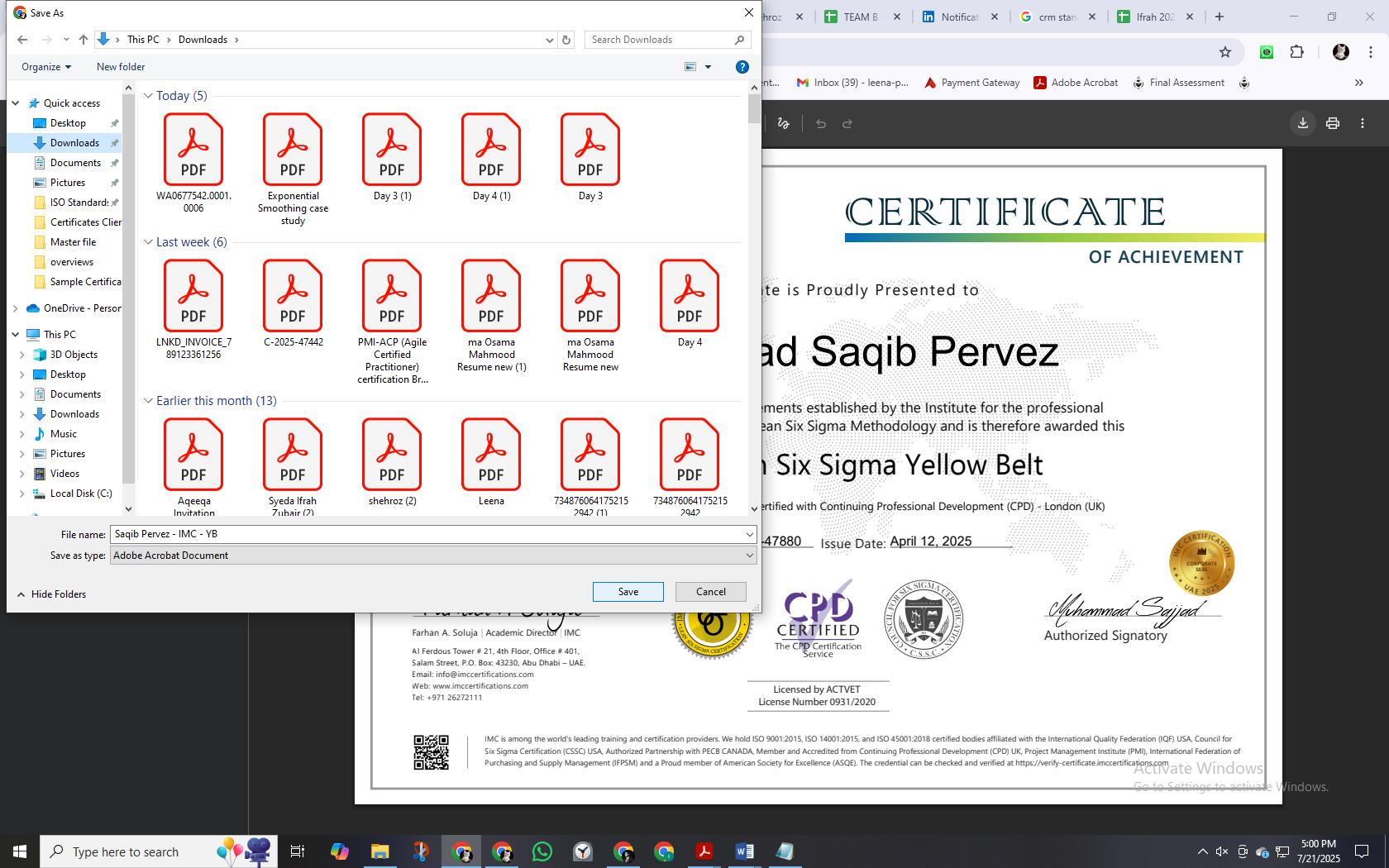Open the Save as type dropdown
Image resolution: width=1389 pixels, height=868 pixels.
pos(433,556)
